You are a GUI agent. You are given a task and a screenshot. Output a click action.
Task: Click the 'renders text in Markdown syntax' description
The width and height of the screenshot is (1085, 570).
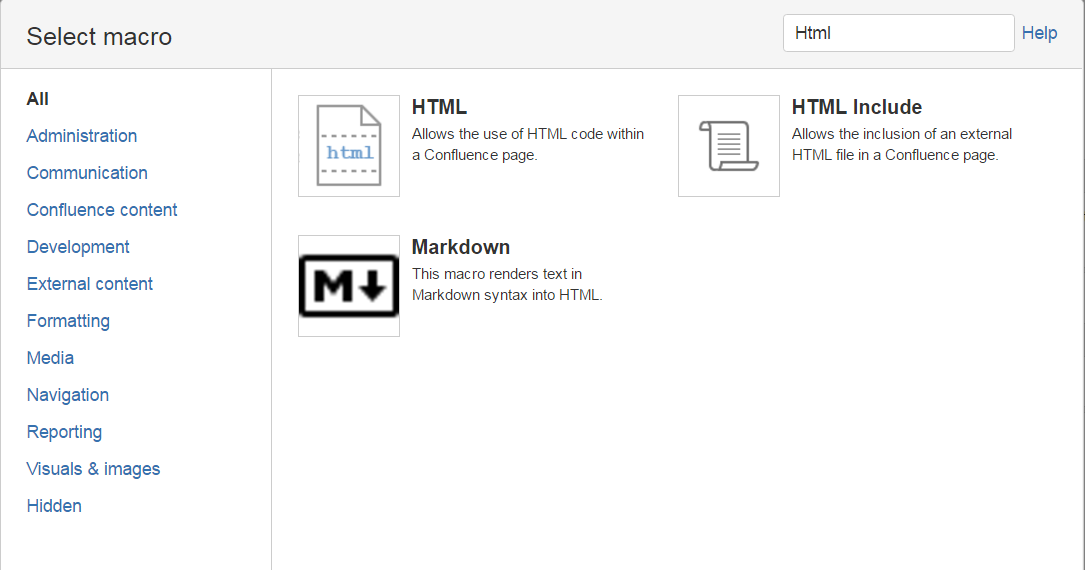tap(507, 284)
